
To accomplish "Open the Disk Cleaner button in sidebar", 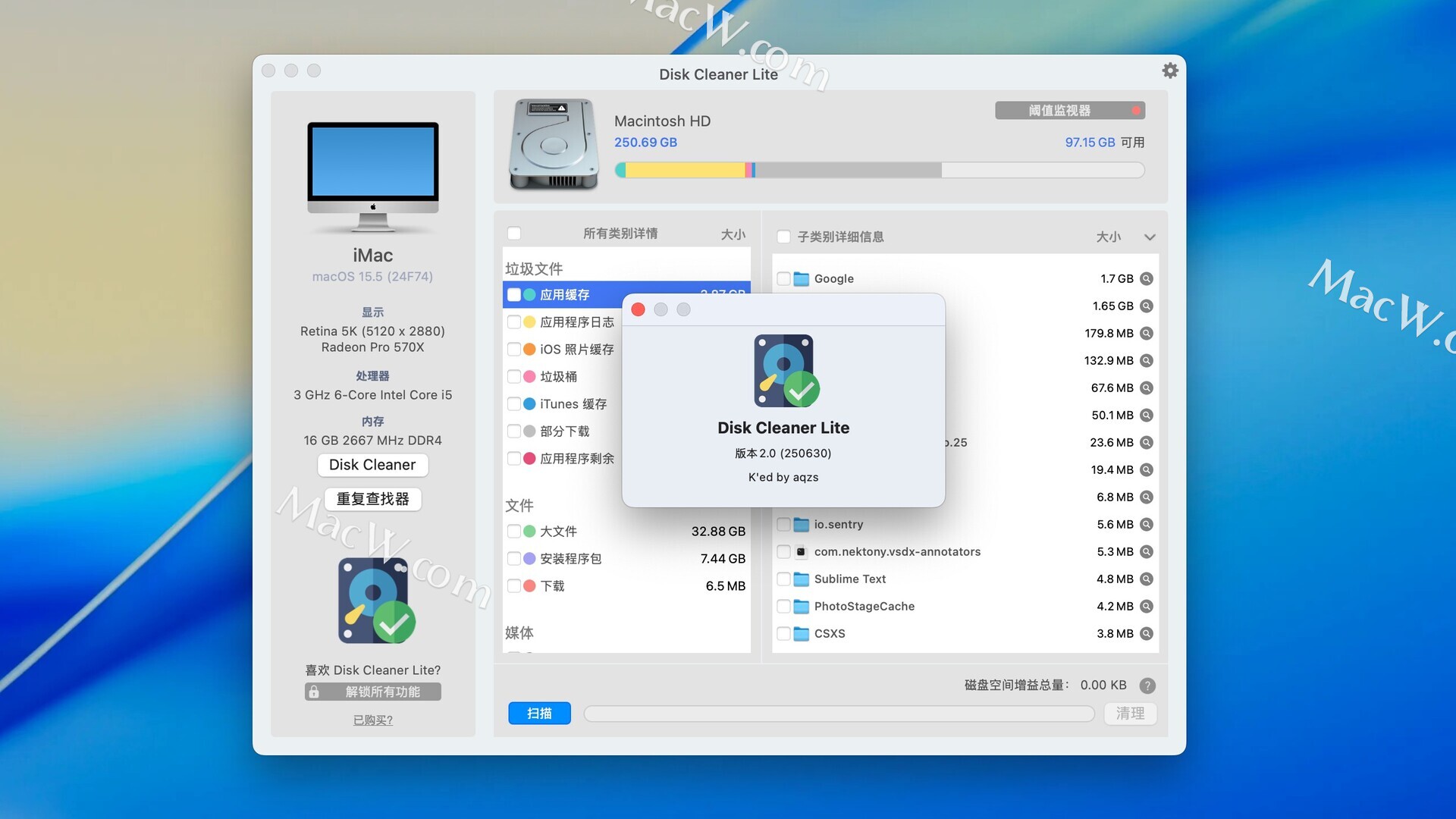I will [x=372, y=465].
